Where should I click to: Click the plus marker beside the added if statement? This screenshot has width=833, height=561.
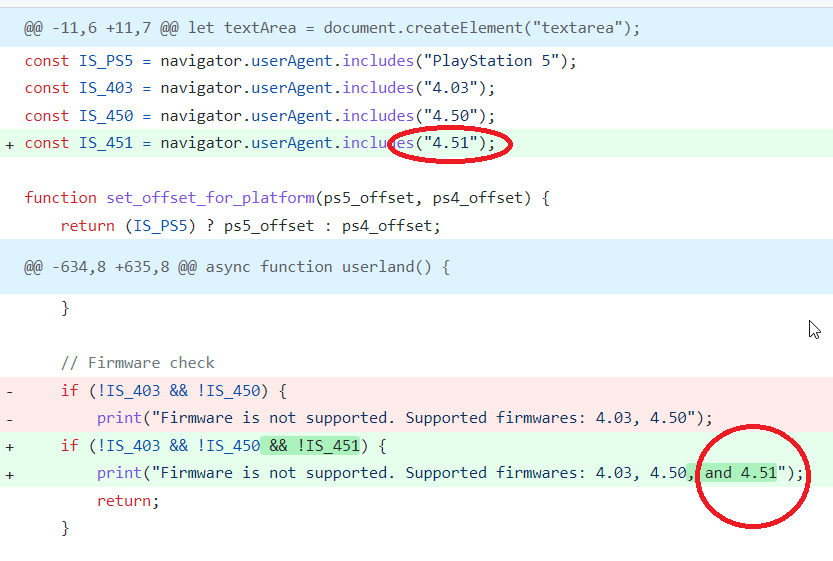(10, 445)
